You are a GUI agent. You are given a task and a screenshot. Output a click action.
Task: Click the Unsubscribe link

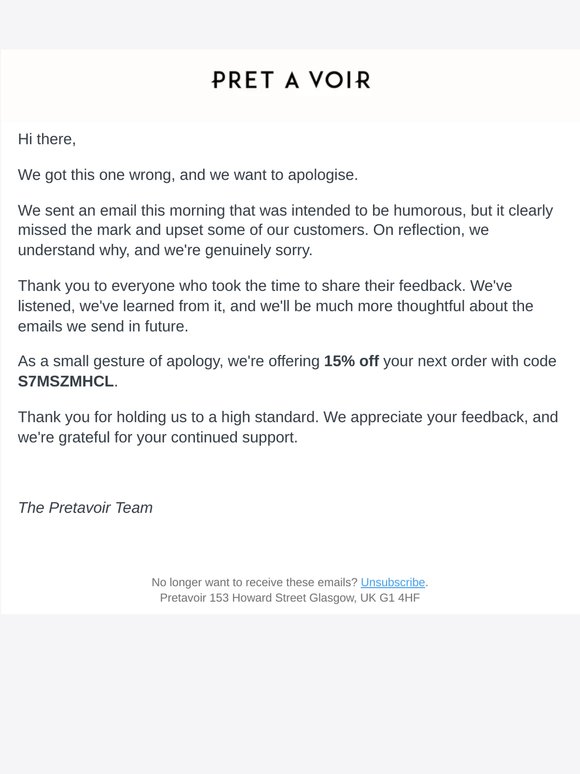(x=392, y=582)
